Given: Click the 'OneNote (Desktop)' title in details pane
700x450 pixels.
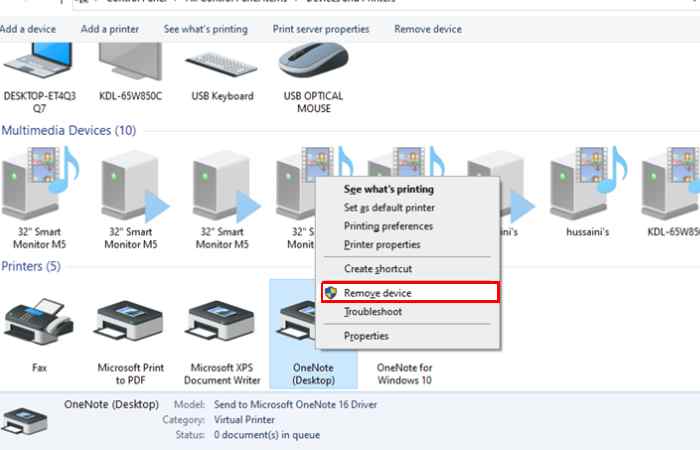Looking at the screenshot, I should (111, 404).
